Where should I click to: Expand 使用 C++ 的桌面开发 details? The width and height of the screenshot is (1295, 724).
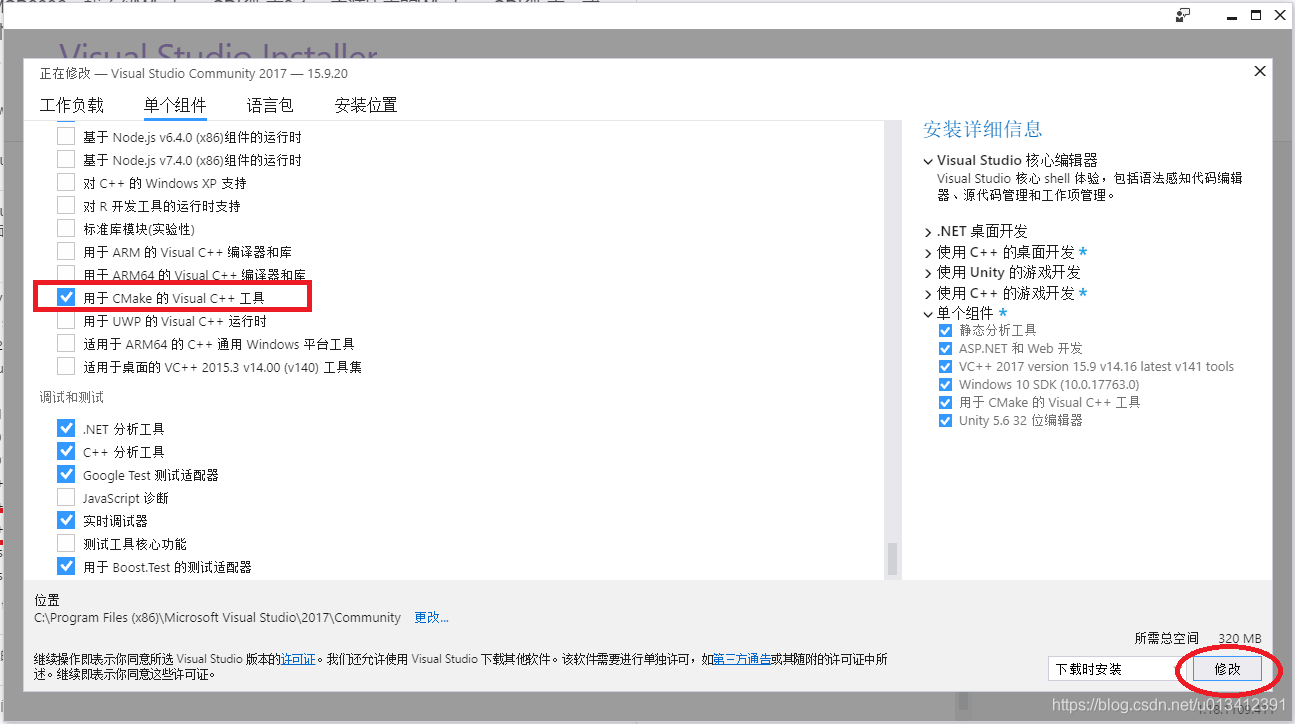tap(928, 253)
